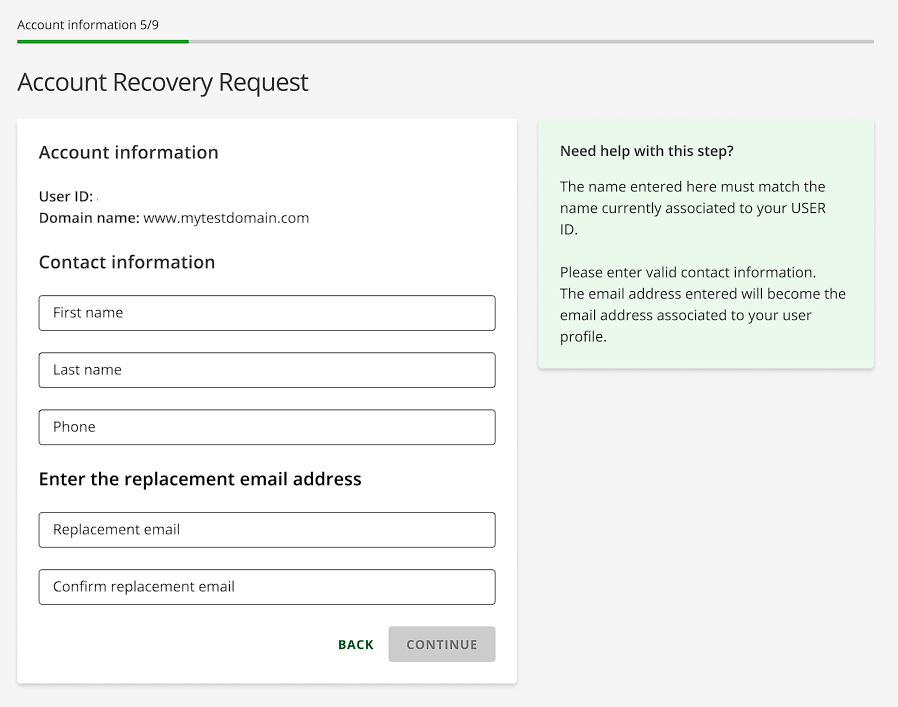Click the Contact information heading
This screenshot has width=898, height=707.
point(126,262)
